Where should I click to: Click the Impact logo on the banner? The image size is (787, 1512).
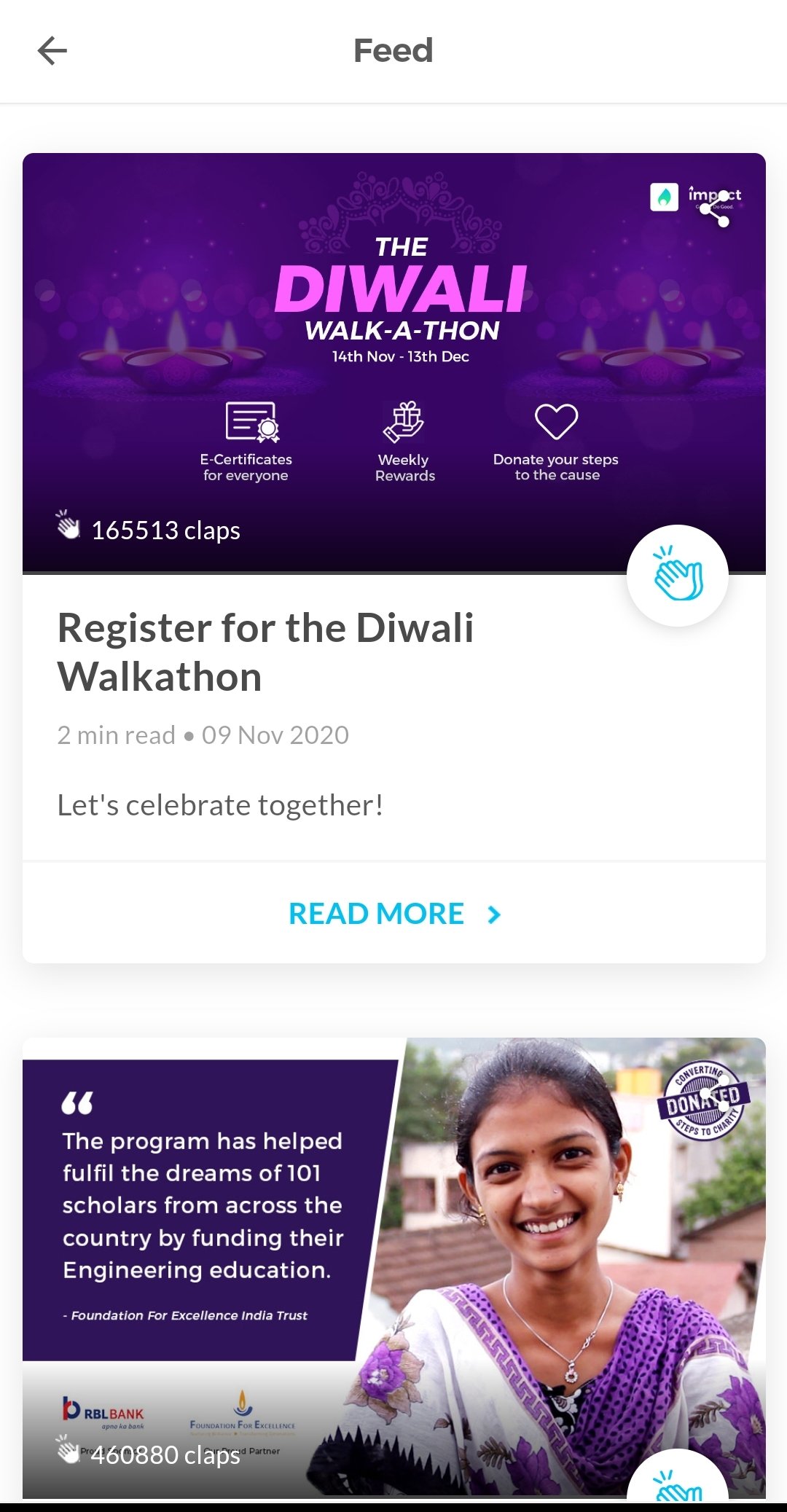[664, 197]
